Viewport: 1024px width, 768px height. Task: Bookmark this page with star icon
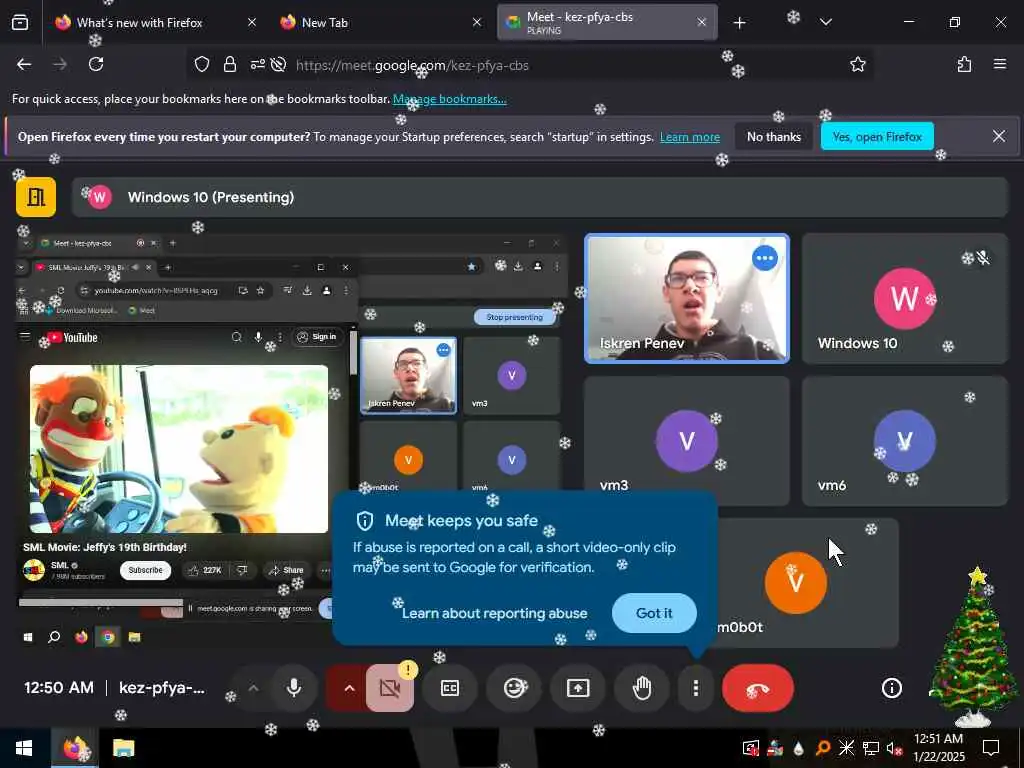point(857,64)
